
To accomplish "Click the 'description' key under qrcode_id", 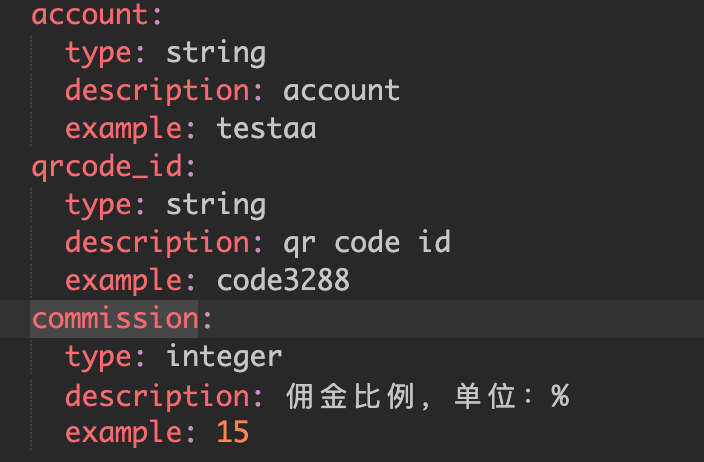I will pos(157,244).
